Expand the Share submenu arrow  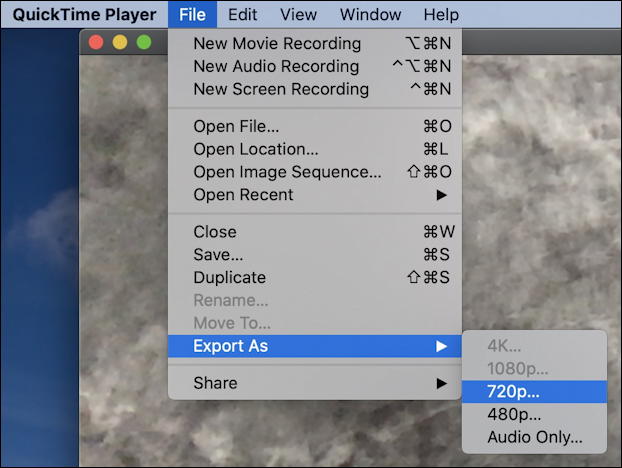441,383
